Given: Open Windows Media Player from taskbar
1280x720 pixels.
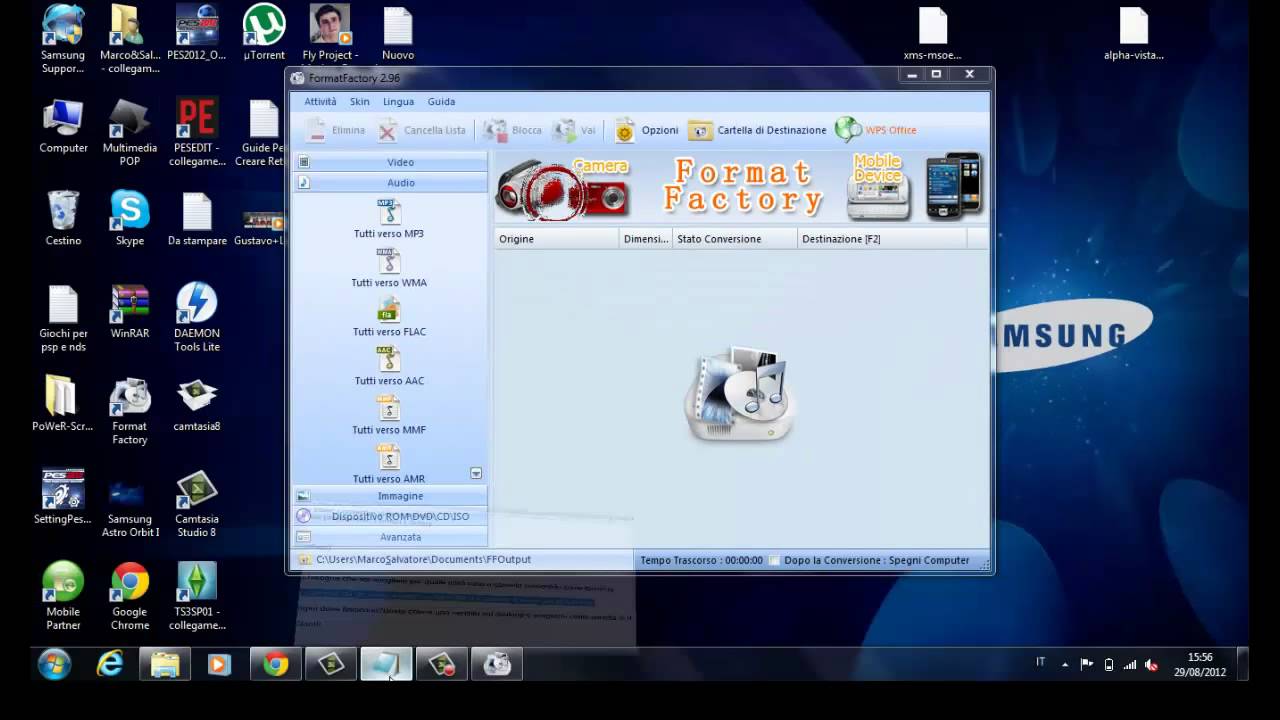Looking at the screenshot, I should (219, 664).
